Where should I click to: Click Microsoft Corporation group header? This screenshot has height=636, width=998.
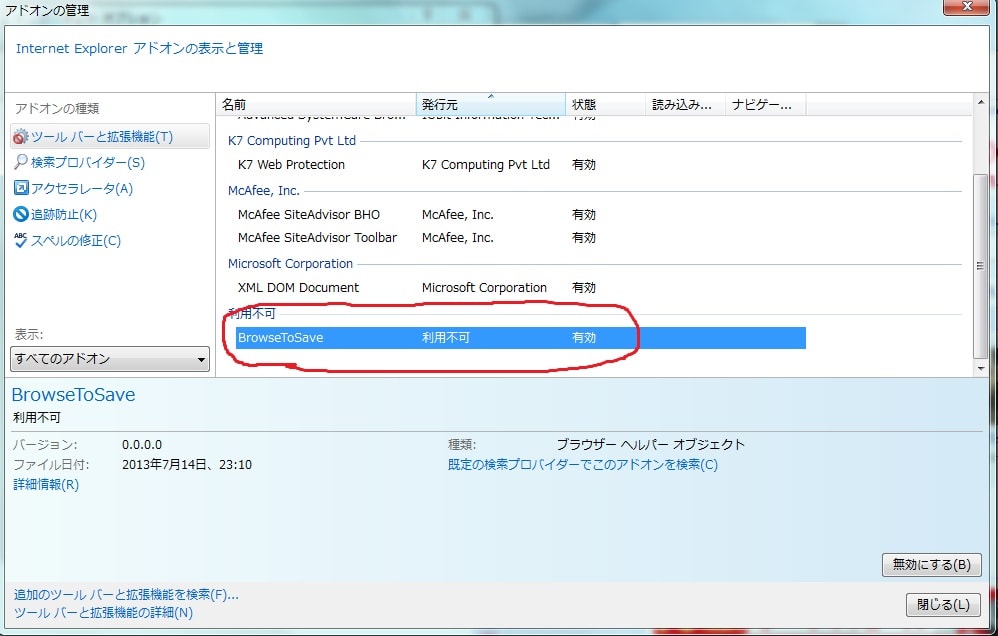click(x=290, y=264)
